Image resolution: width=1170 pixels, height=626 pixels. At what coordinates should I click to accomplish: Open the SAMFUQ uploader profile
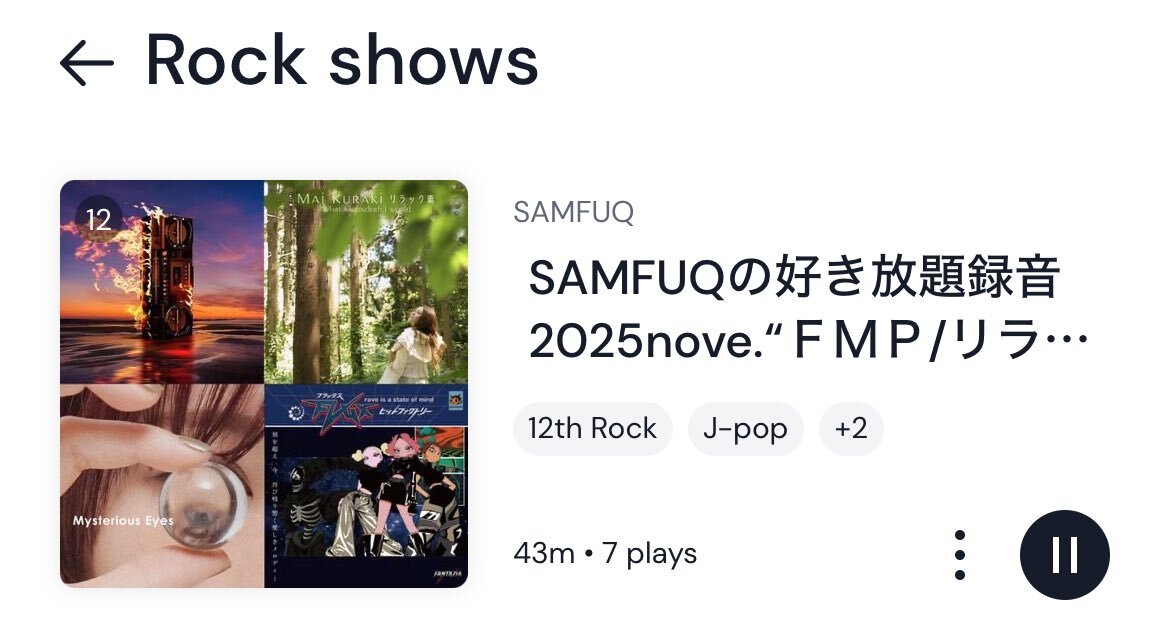tap(573, 212)
